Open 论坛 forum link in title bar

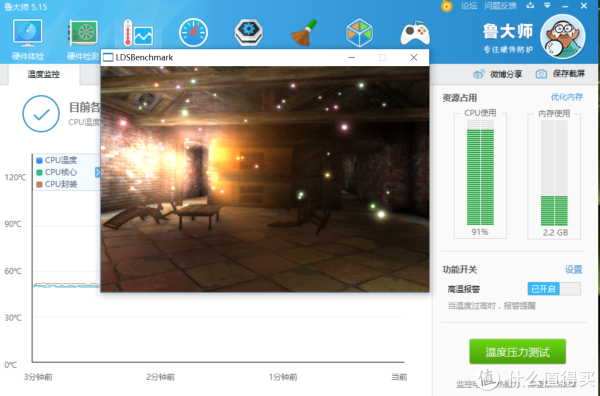point(468,6)
